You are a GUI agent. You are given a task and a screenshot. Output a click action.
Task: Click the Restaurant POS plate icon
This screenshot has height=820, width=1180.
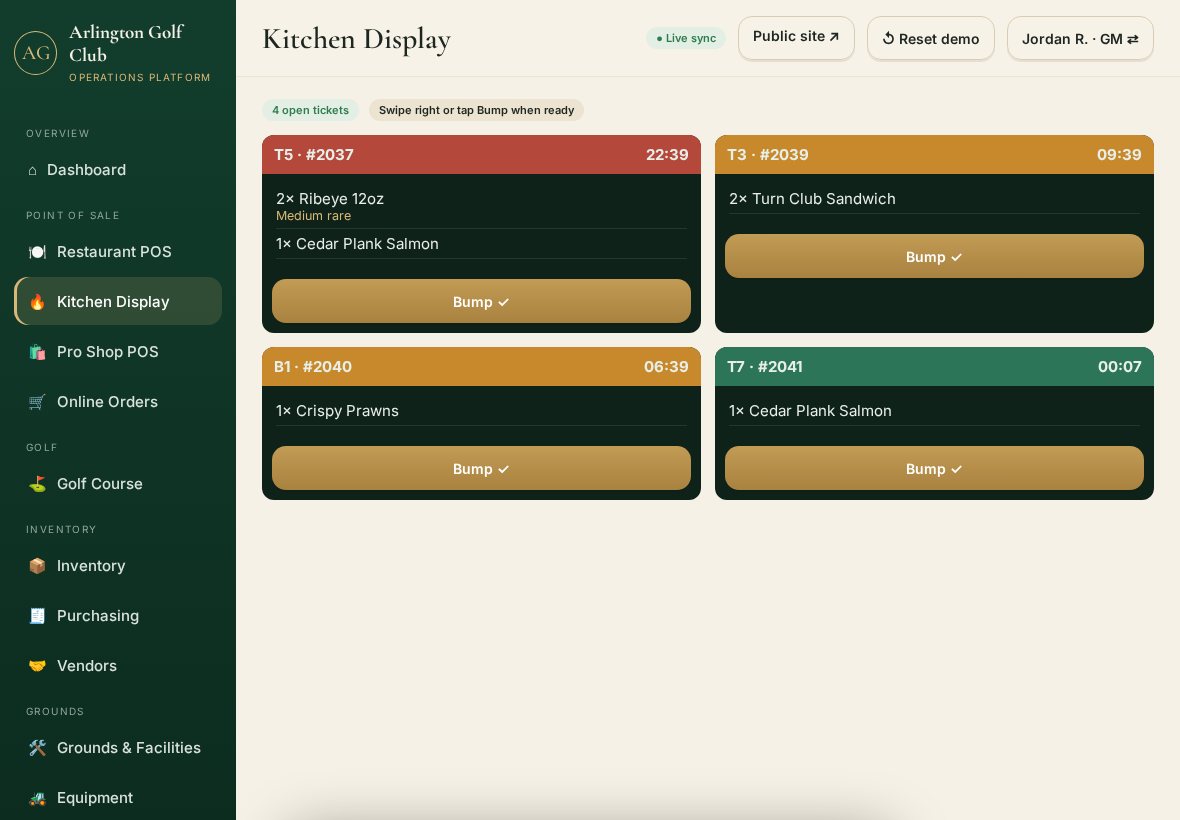point(37,252)
